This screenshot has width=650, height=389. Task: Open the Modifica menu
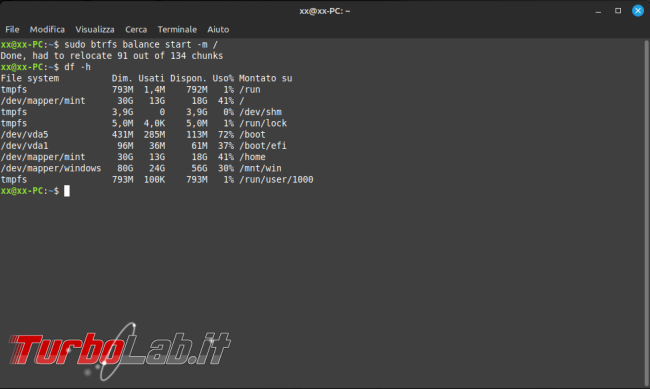click(47, 29)
